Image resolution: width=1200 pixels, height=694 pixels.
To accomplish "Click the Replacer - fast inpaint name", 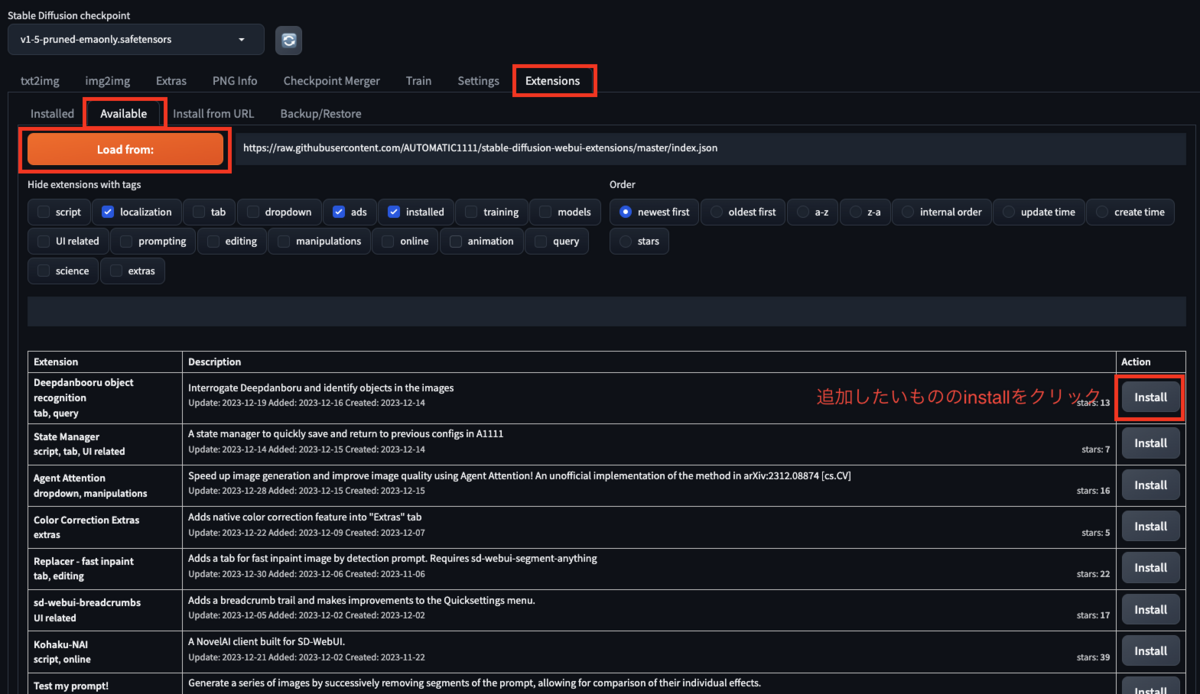I will click(83, 561).
